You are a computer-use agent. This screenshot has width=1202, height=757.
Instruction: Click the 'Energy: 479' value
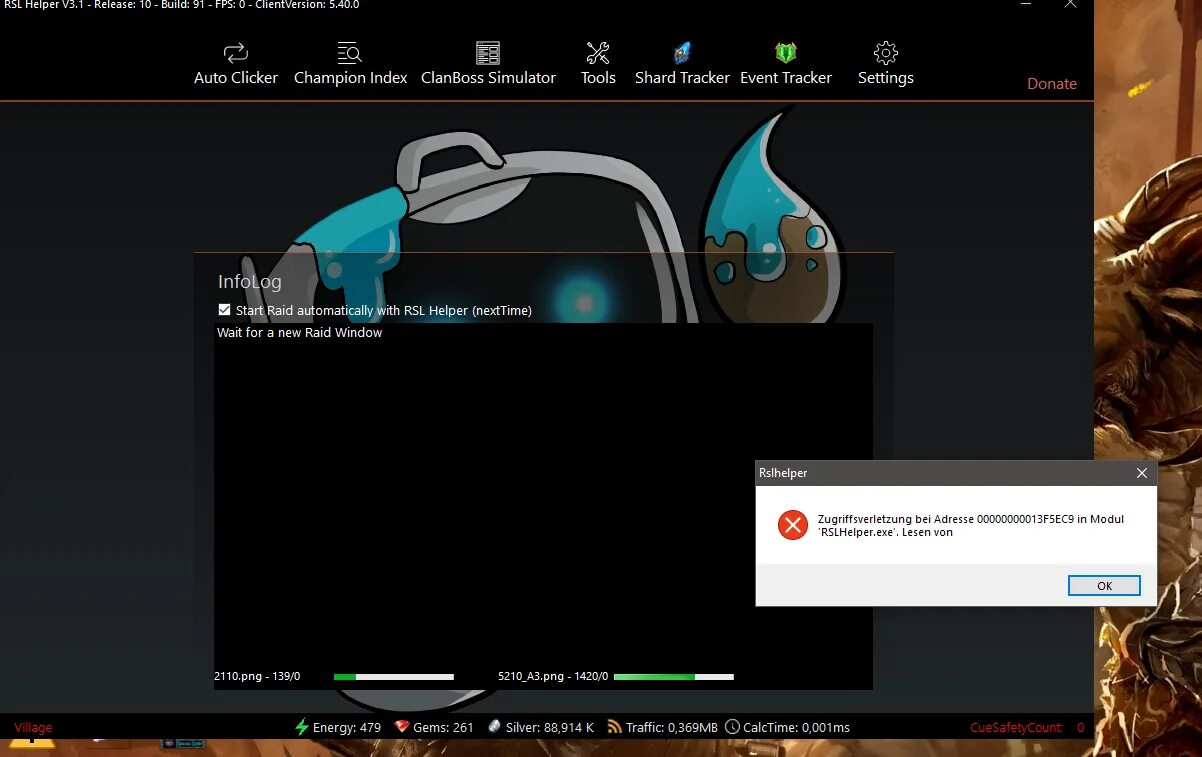347,728
